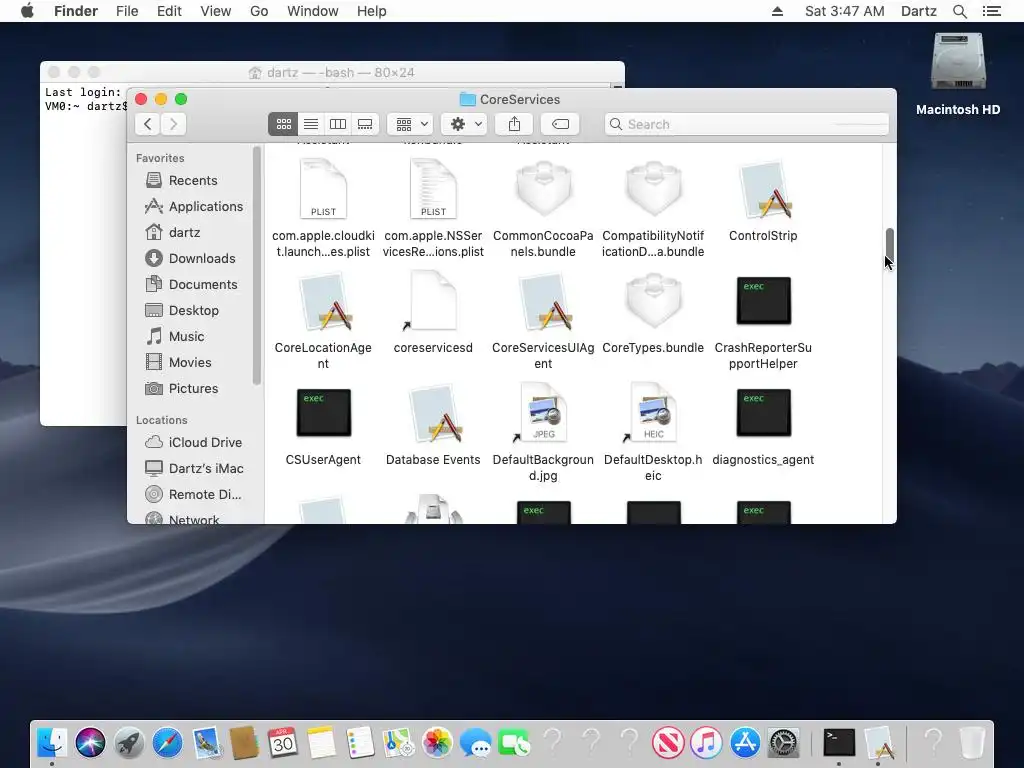The height and width of the screenshot is (768, 1024).
Task: Open the Window menu
Action: tap(313, 11)
